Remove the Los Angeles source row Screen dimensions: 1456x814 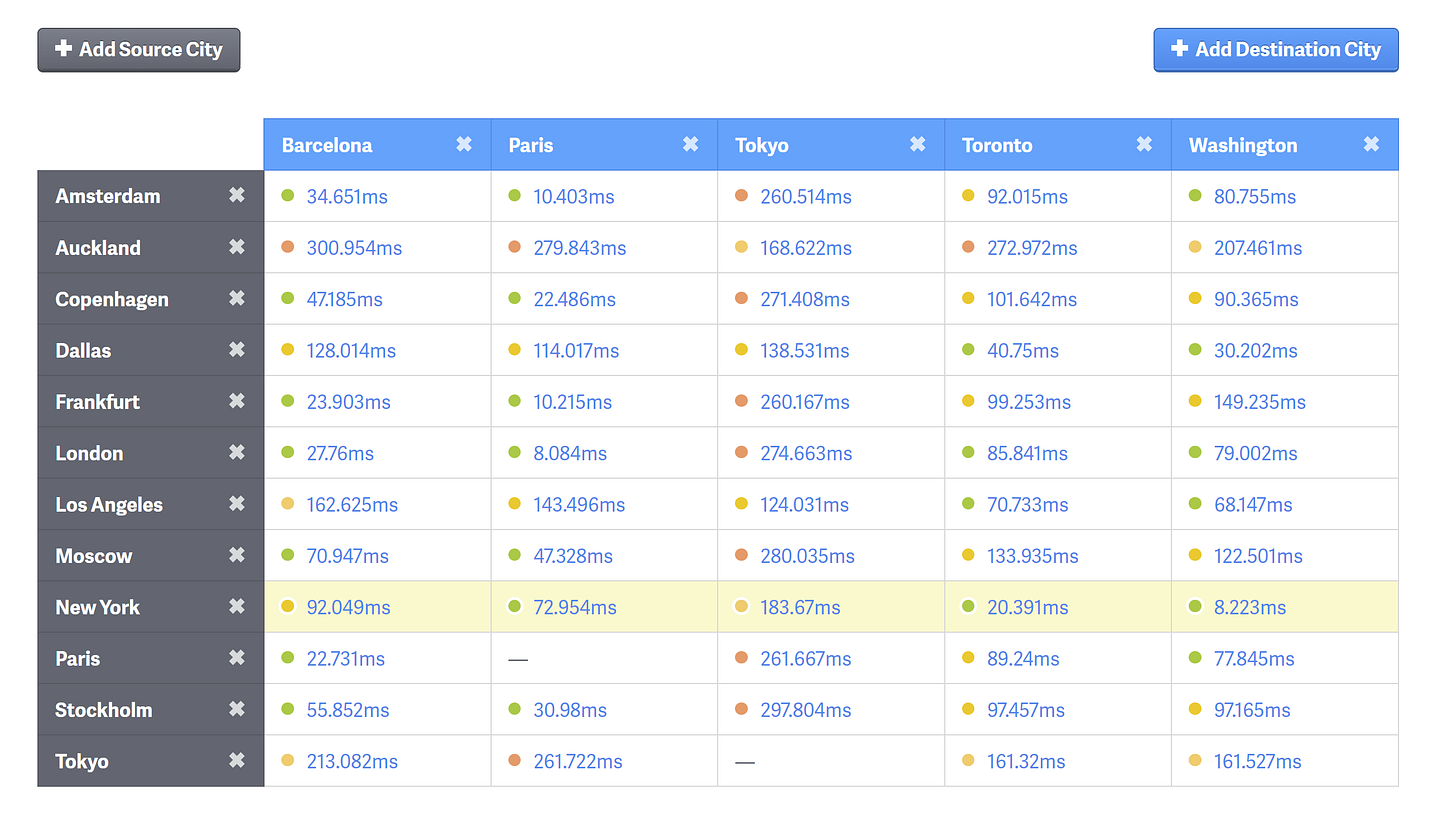tap(237, 504)
